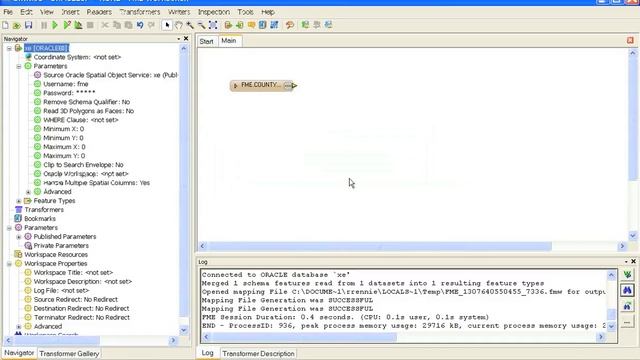Collapse the Workspace Properties node

[9, 264]
